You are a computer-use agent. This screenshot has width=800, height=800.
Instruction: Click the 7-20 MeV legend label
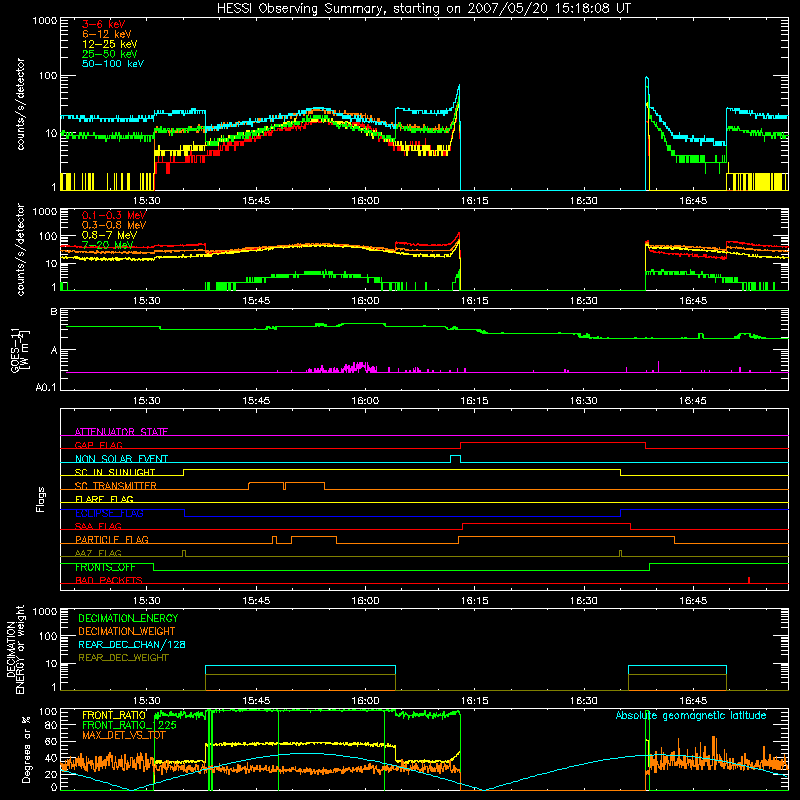(107, 245)
